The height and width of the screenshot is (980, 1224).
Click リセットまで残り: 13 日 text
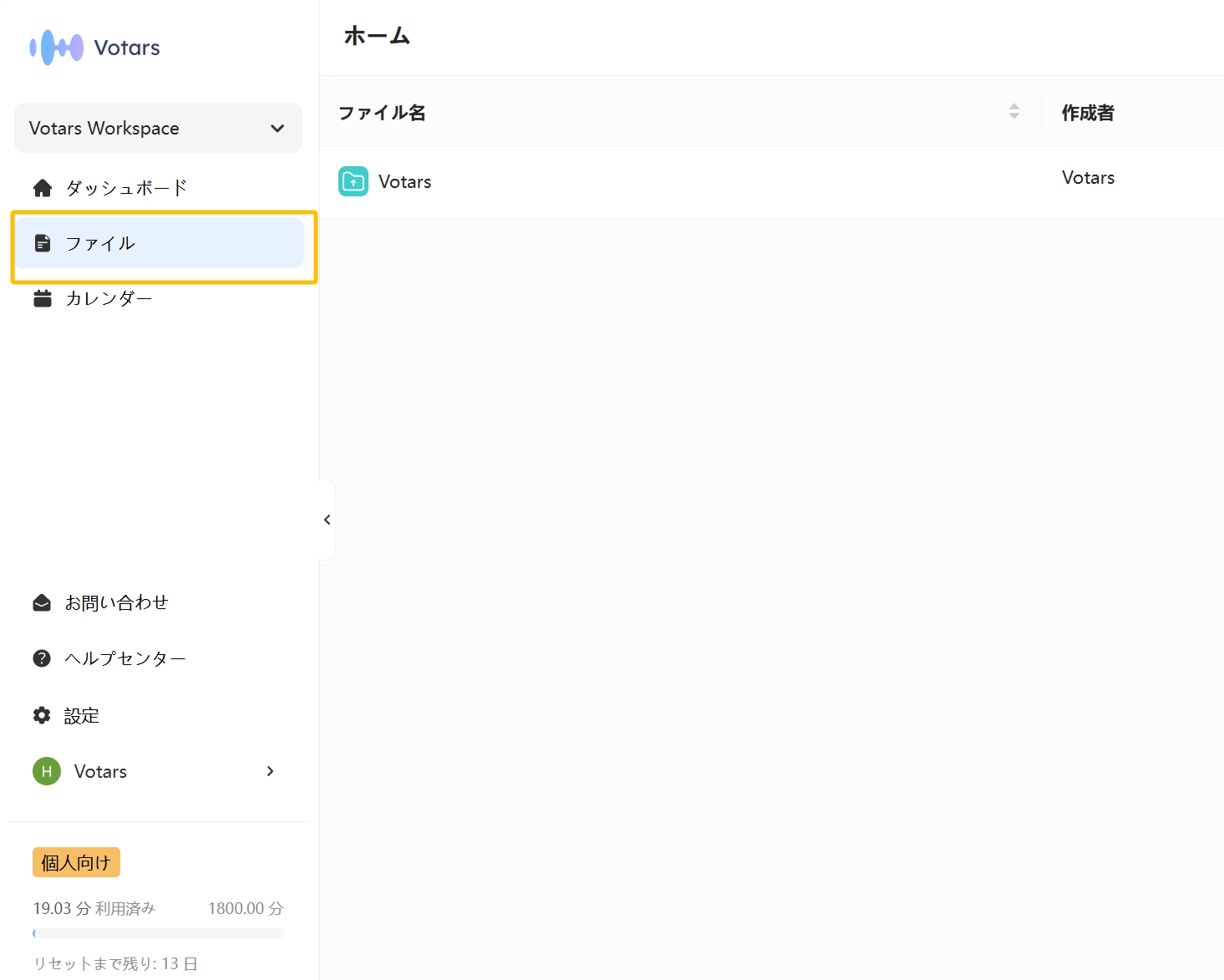pyautogui.click(x=115, y=963)
